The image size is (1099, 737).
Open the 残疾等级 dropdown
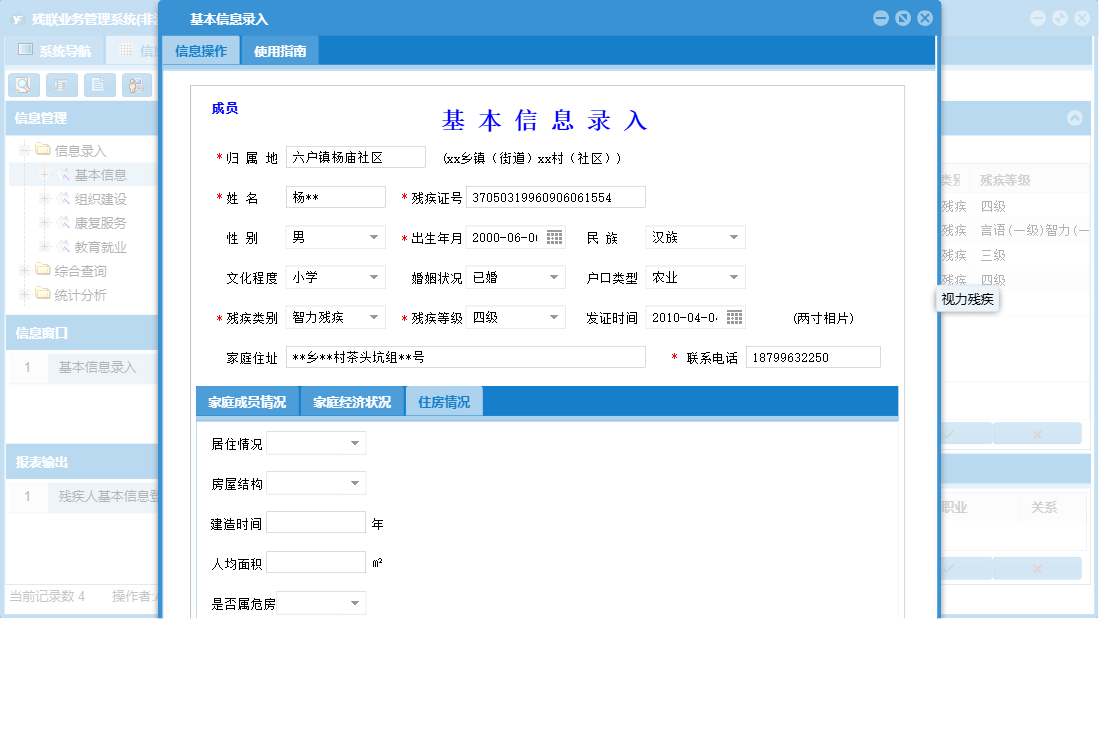(556, 317)
